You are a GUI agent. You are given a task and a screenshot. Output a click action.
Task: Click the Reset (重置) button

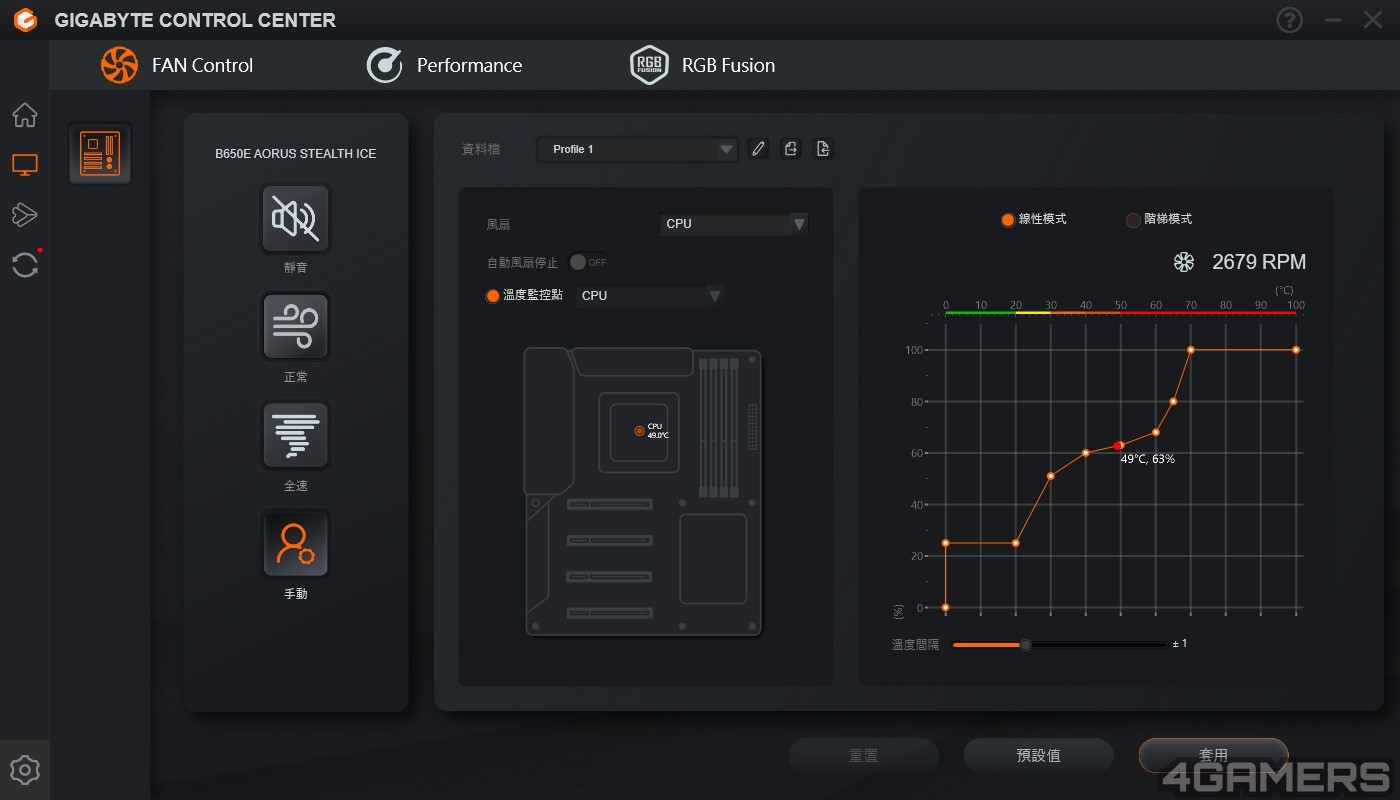coord(864,756)
